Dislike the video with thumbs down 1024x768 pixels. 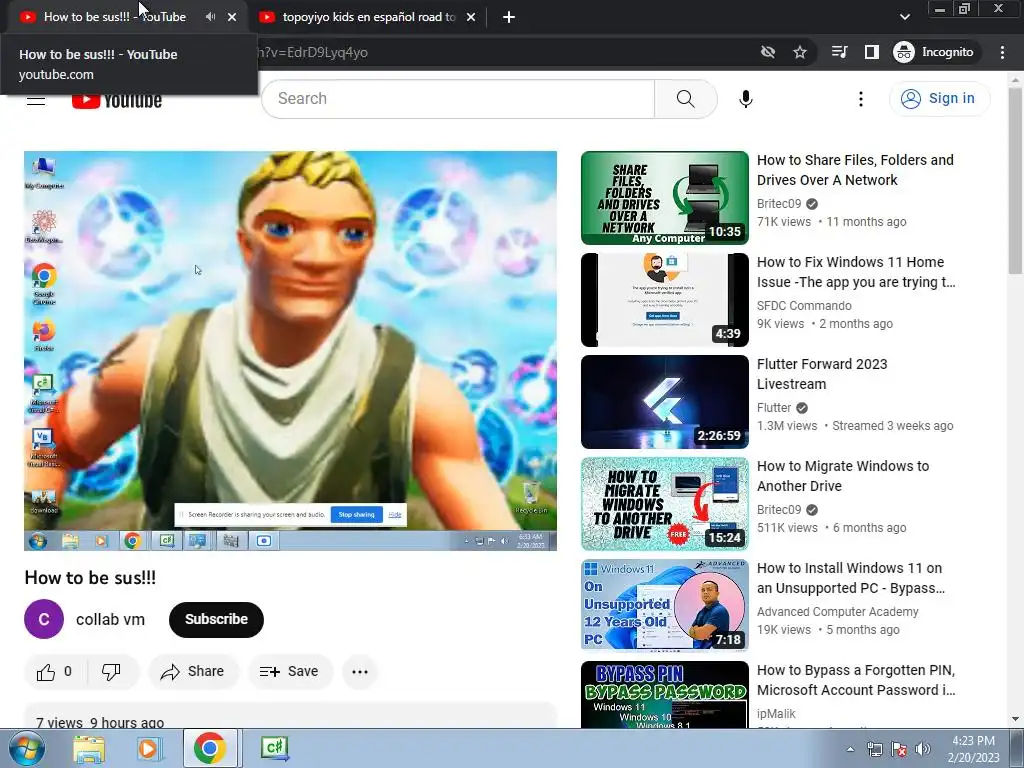tap(111, 671)
